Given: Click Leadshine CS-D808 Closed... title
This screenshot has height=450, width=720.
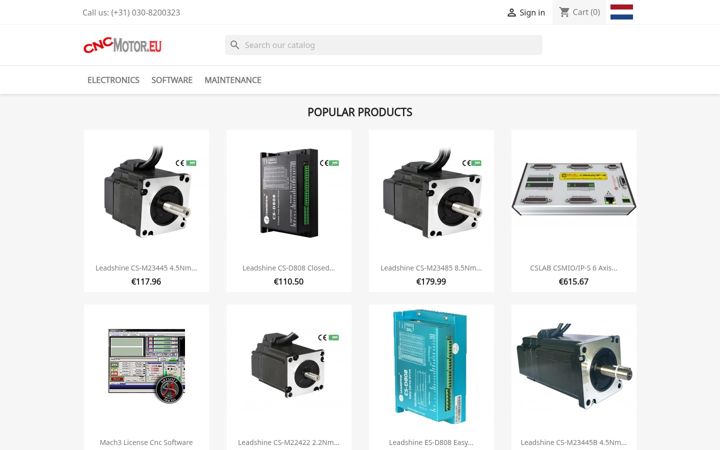Looking at the screenshot, I should pos(289,268).
